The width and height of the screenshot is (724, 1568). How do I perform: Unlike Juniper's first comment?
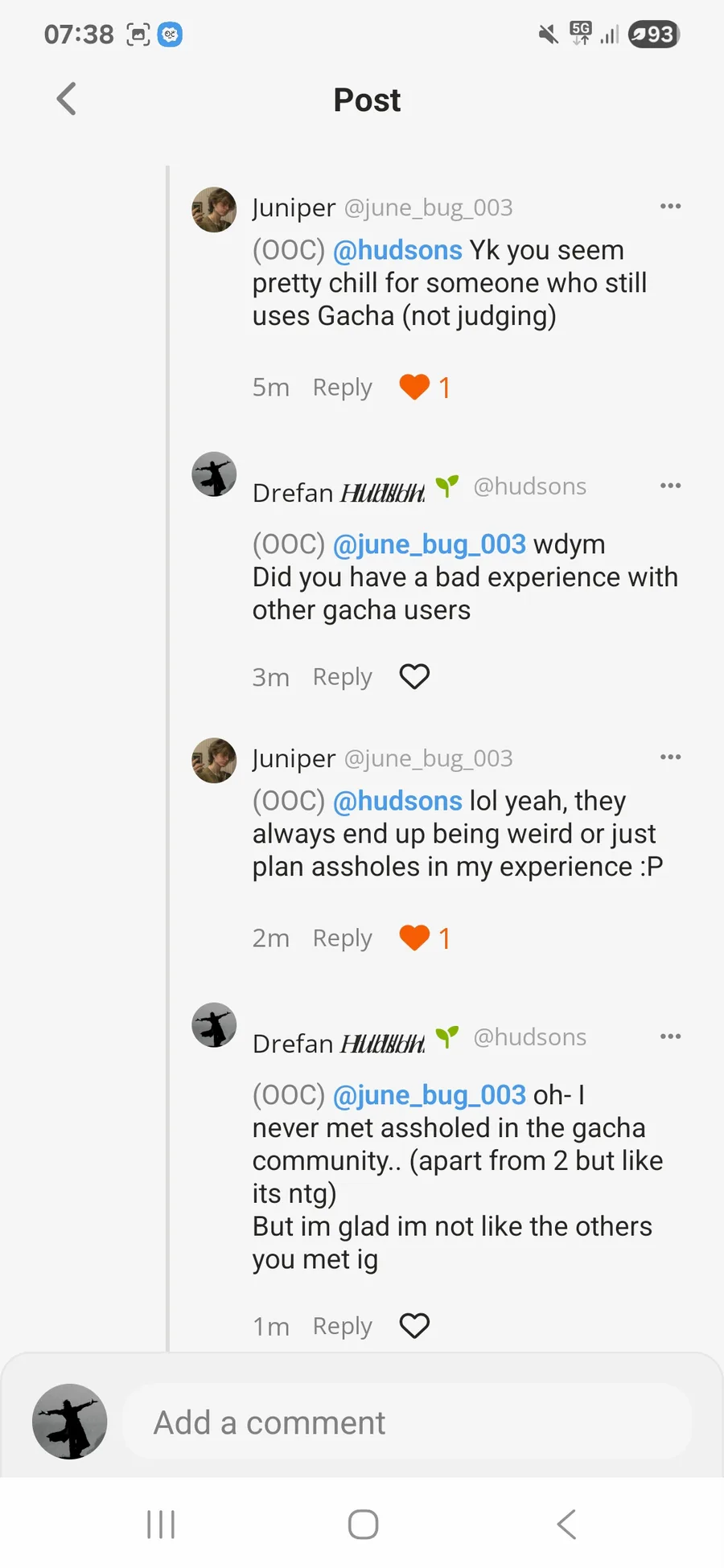click(414, 387)
